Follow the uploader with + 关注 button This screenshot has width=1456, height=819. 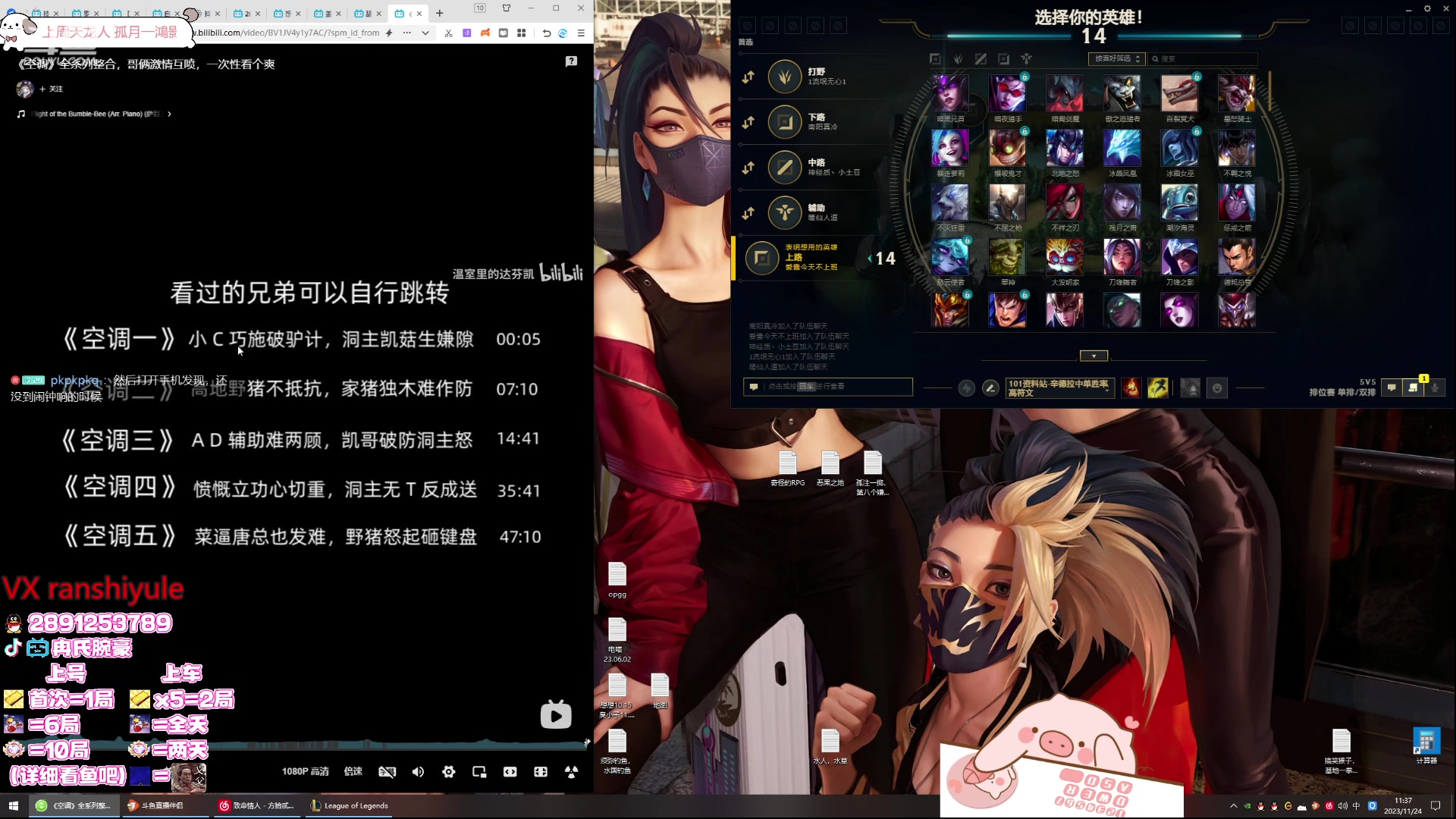coord(52,89)
